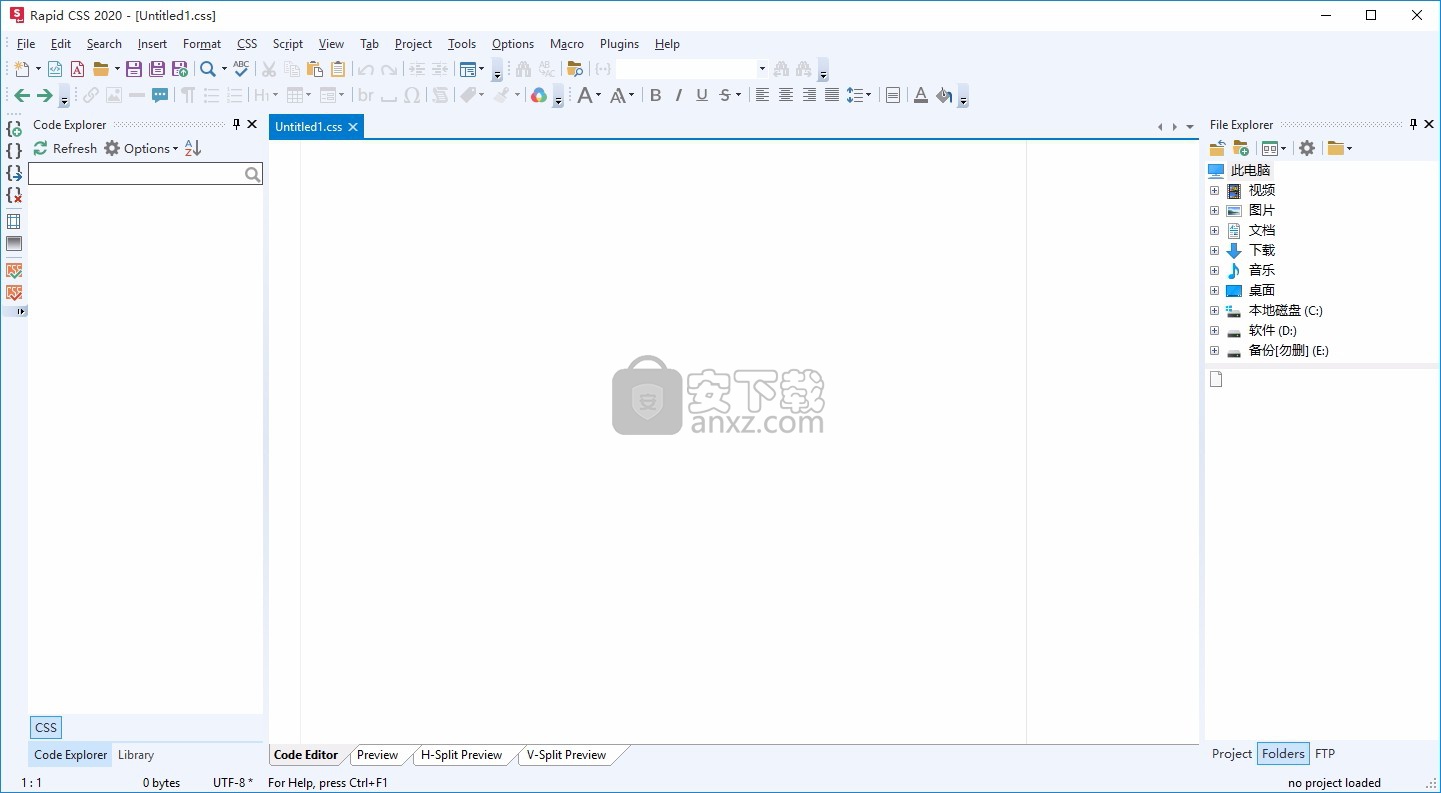Set justify alignment
The image size is (1441, 793).
point(832,95)
